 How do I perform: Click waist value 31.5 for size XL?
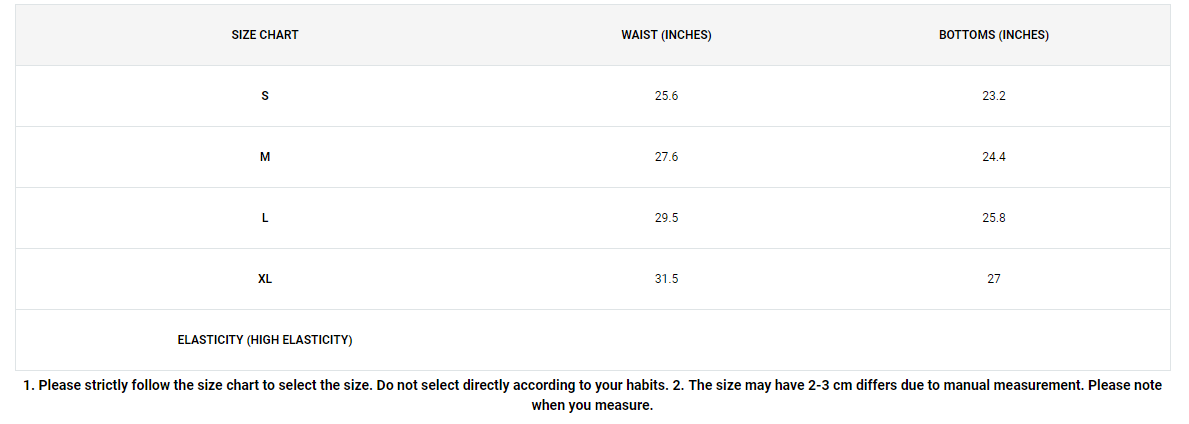click(x=666, y=279)
